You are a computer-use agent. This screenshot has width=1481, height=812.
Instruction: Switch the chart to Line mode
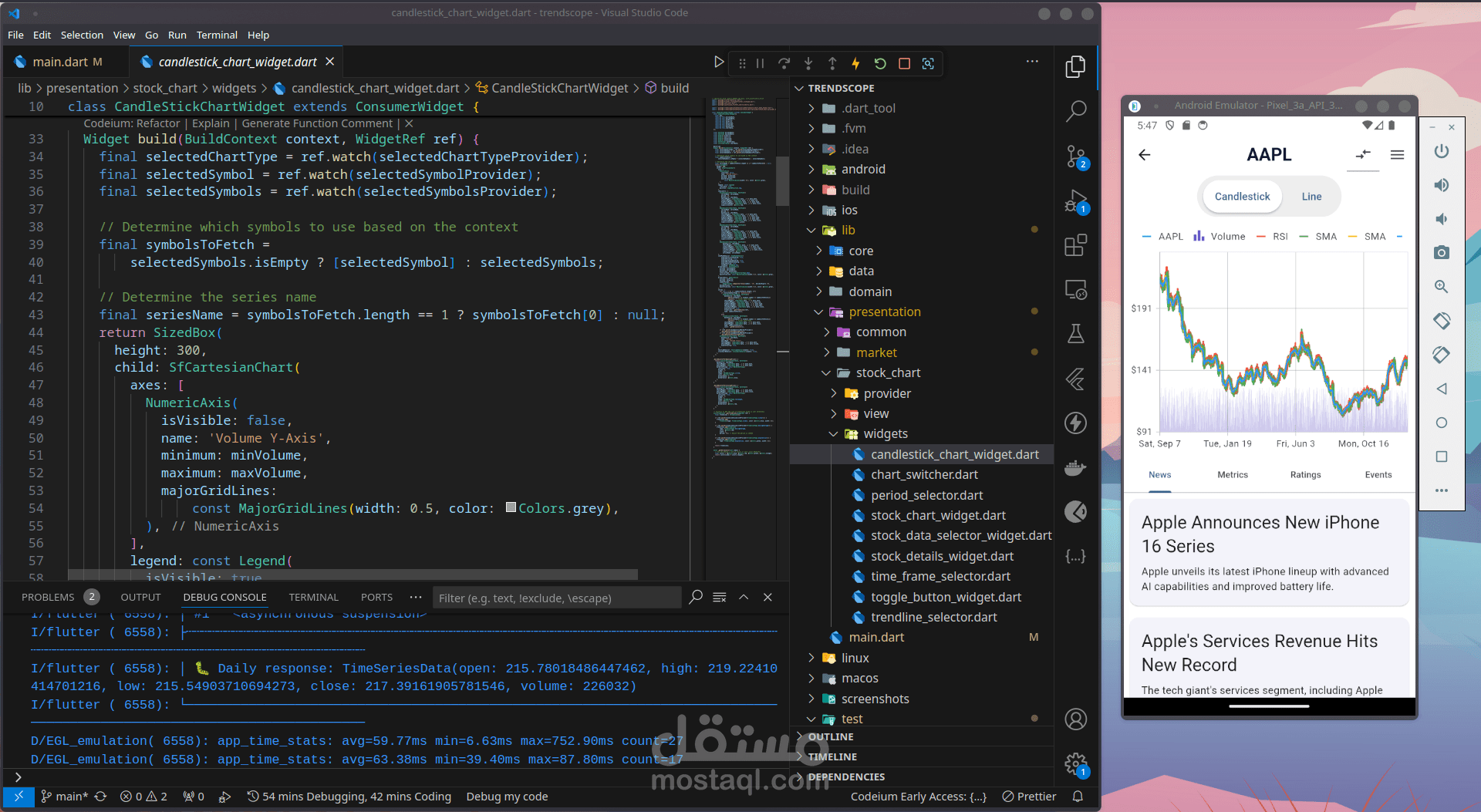1311,197
